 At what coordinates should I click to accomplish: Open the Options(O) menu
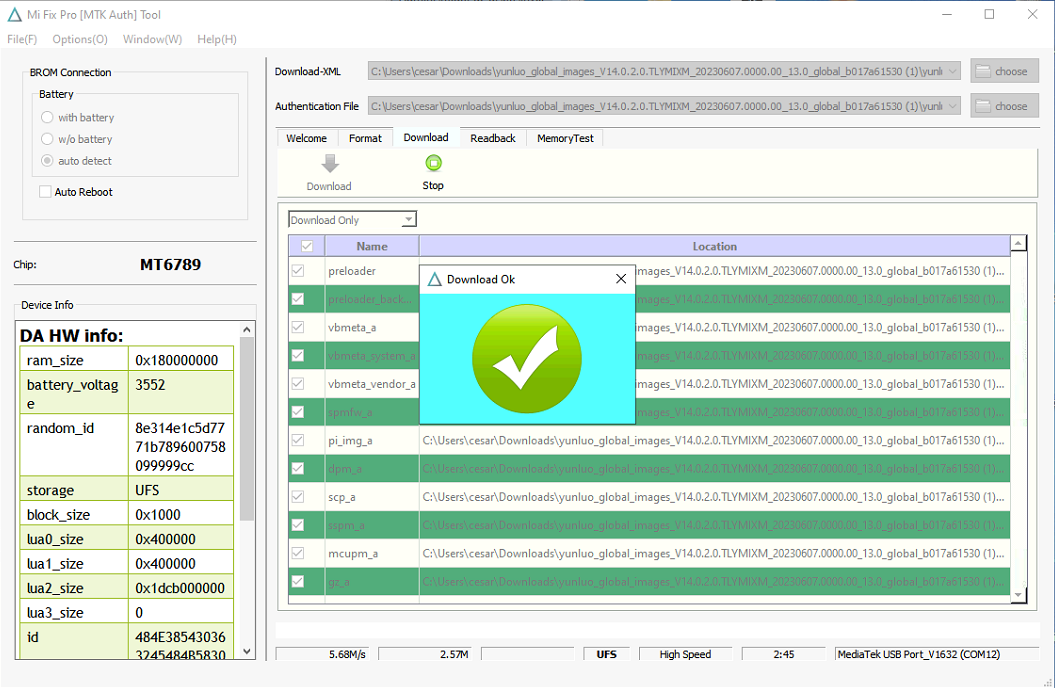click(80, 39)
